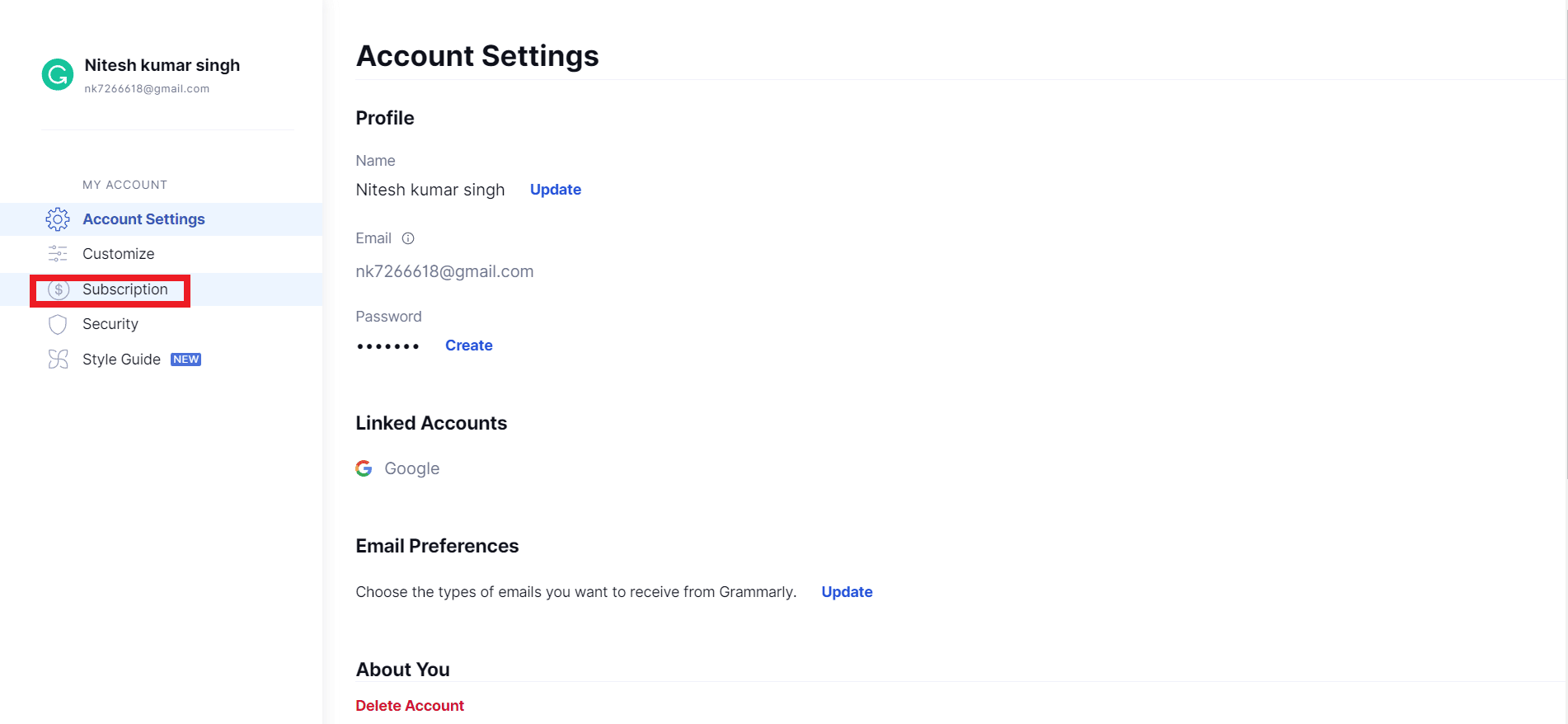Screen dimensions: 1568x724
Task: Click the Grammarly logo icon
Action: click(x=58, y=75)
